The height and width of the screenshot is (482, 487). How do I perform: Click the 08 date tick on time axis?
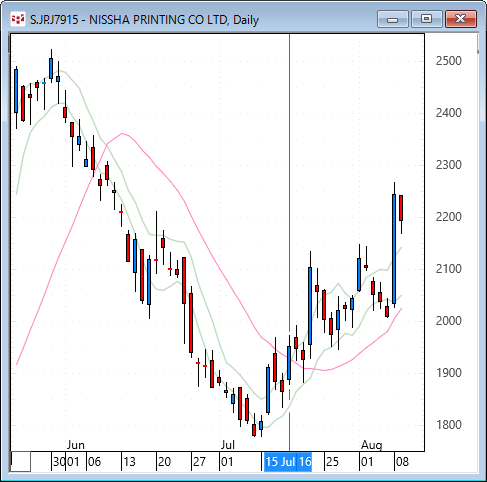[402, 462]
